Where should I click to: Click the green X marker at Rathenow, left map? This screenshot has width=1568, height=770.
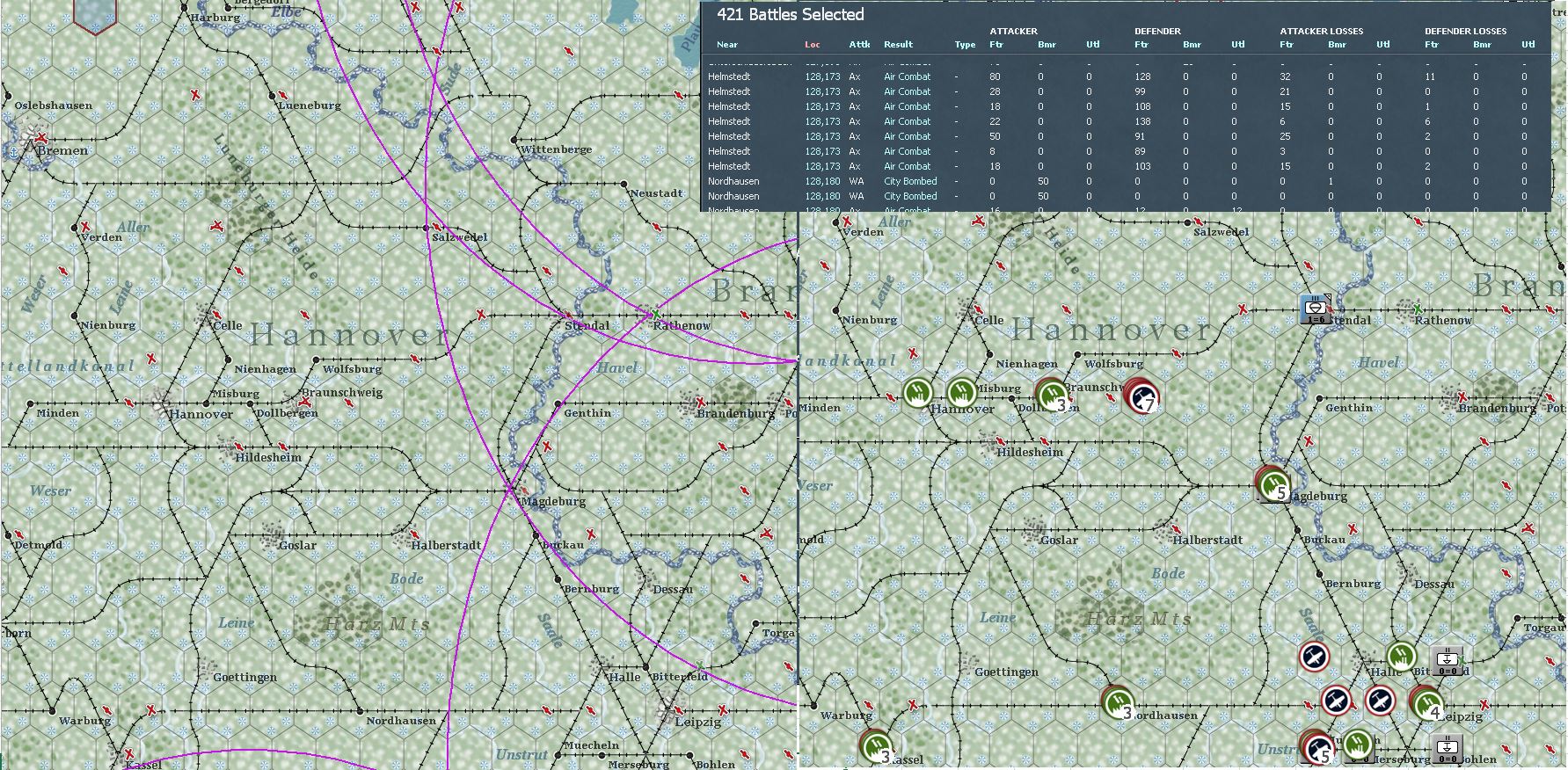pyautogui.click(x=655, y=314)
